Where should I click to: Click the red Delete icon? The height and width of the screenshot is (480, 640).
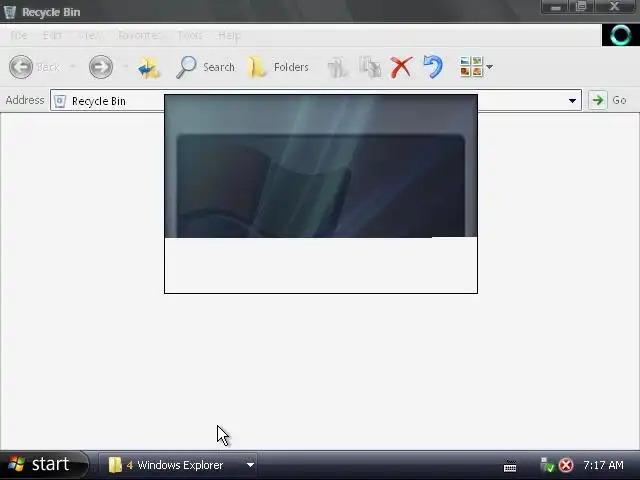(402, 67)
